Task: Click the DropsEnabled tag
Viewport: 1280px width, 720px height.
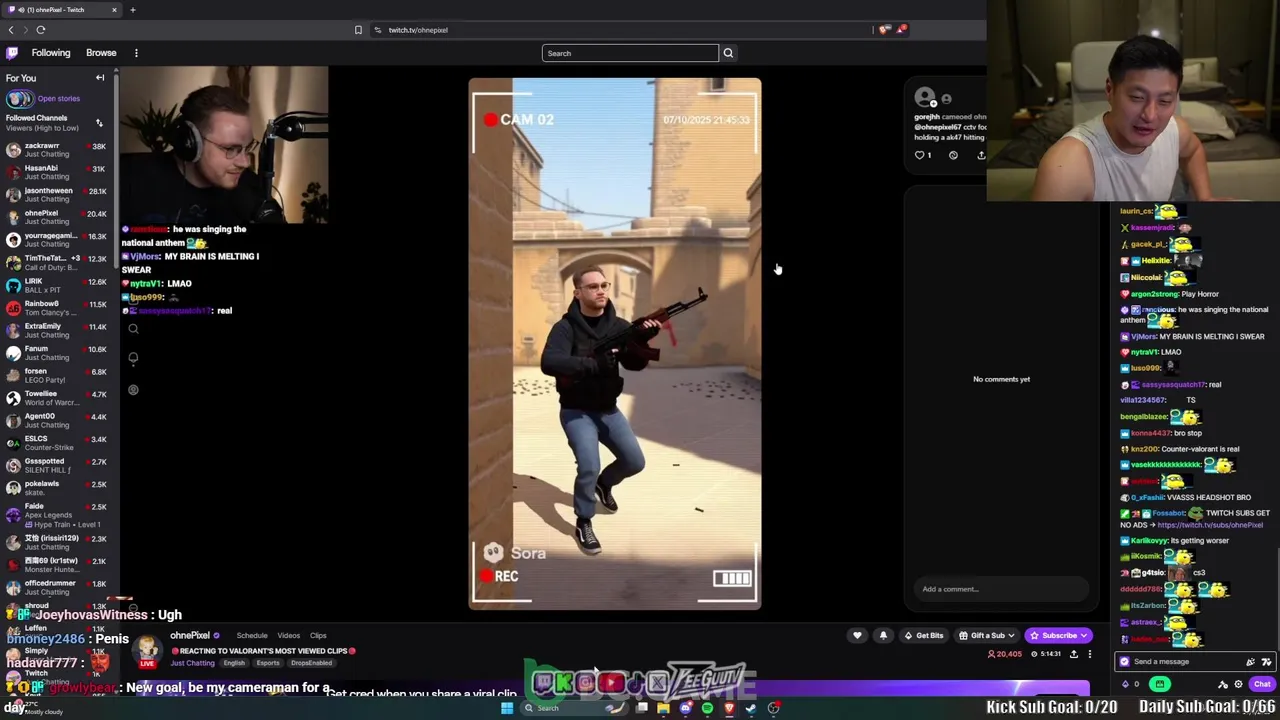Action: (x=311, y=663)
